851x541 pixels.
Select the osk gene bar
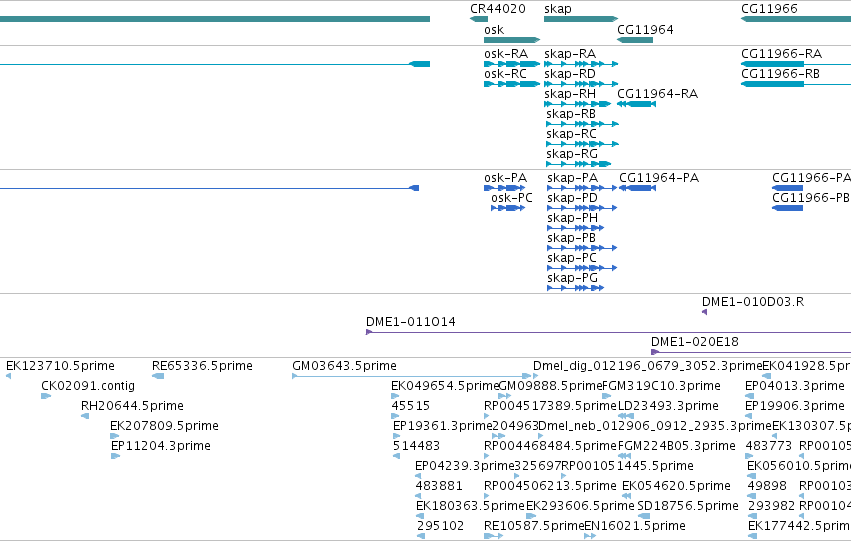click(x=512, y=40)
